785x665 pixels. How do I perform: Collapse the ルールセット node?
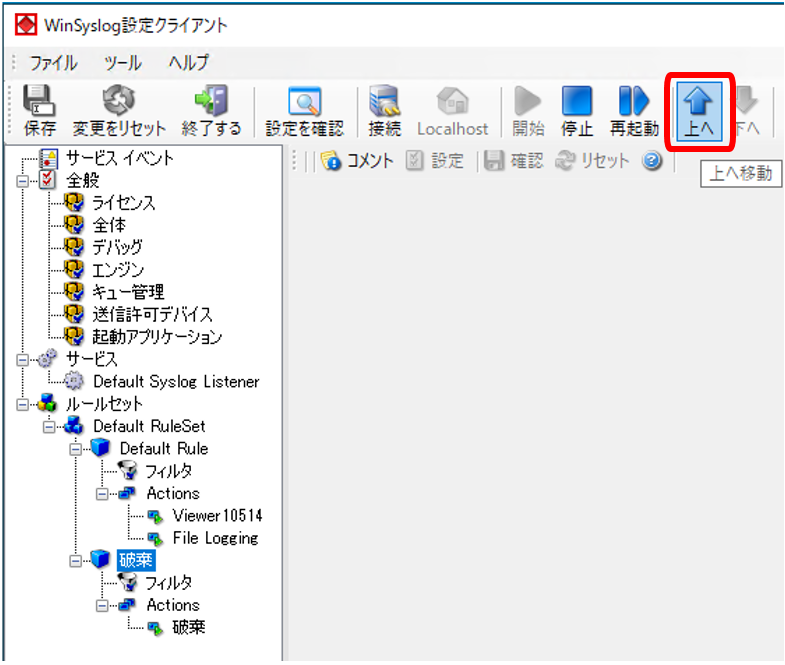[x=23, y=404]
